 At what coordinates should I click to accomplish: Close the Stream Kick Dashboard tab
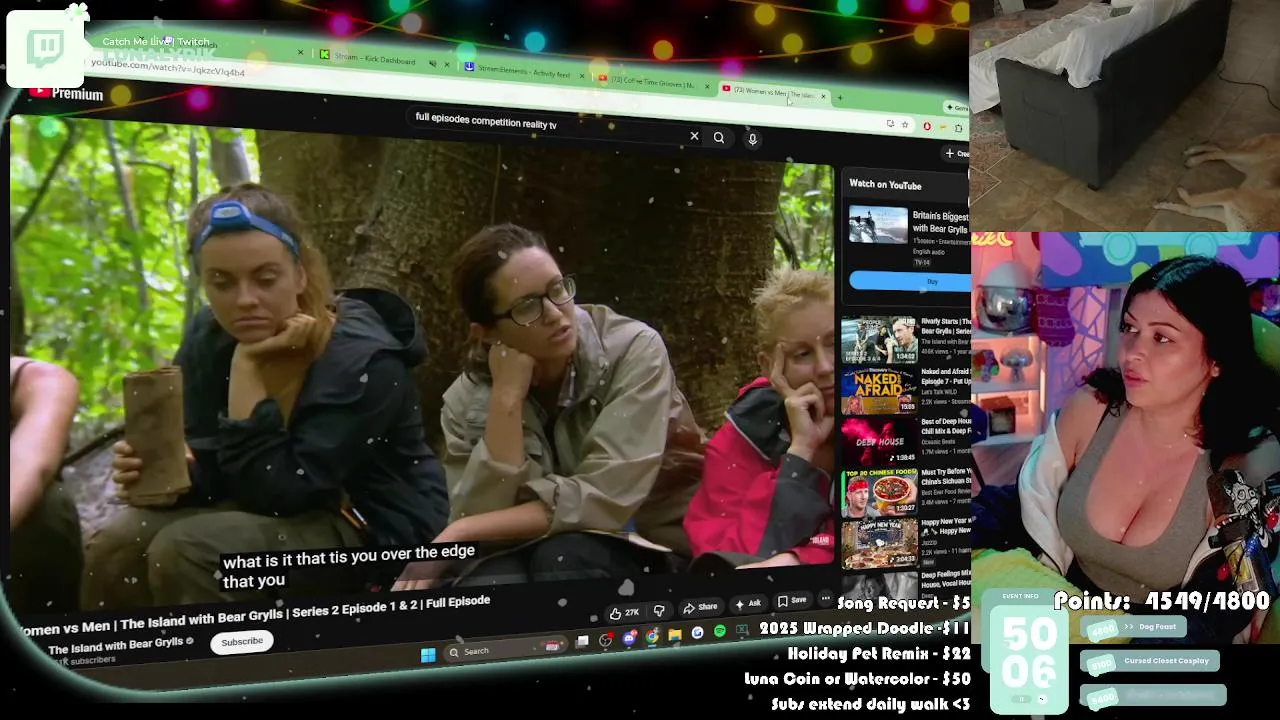446,64
